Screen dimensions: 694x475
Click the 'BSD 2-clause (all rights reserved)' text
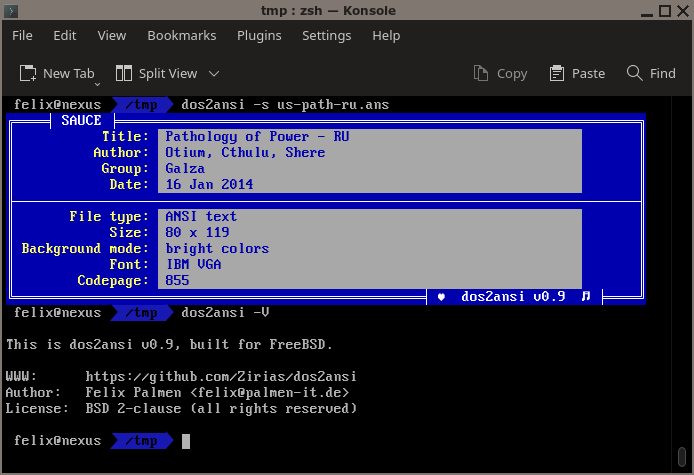pos(221,408)
